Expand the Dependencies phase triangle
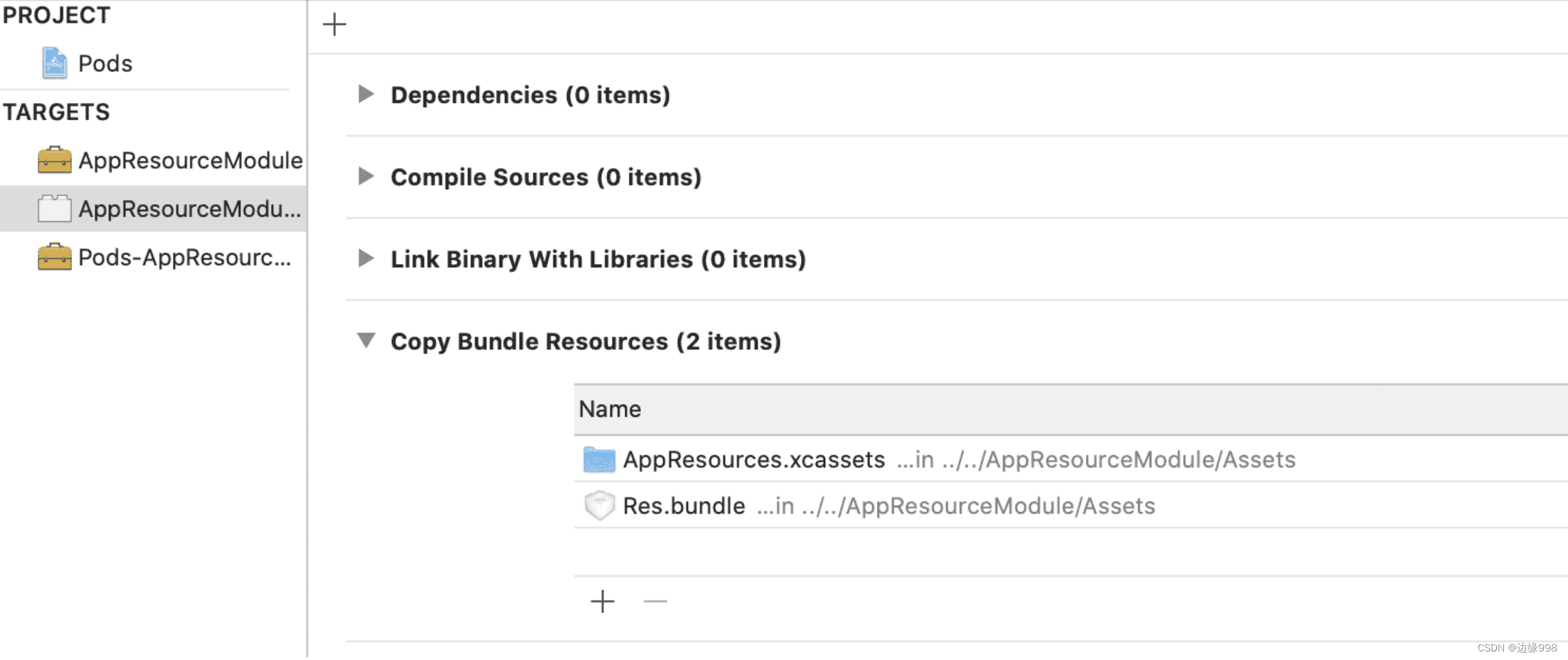This screenshot has height=660, width=1568. (366, 94)
